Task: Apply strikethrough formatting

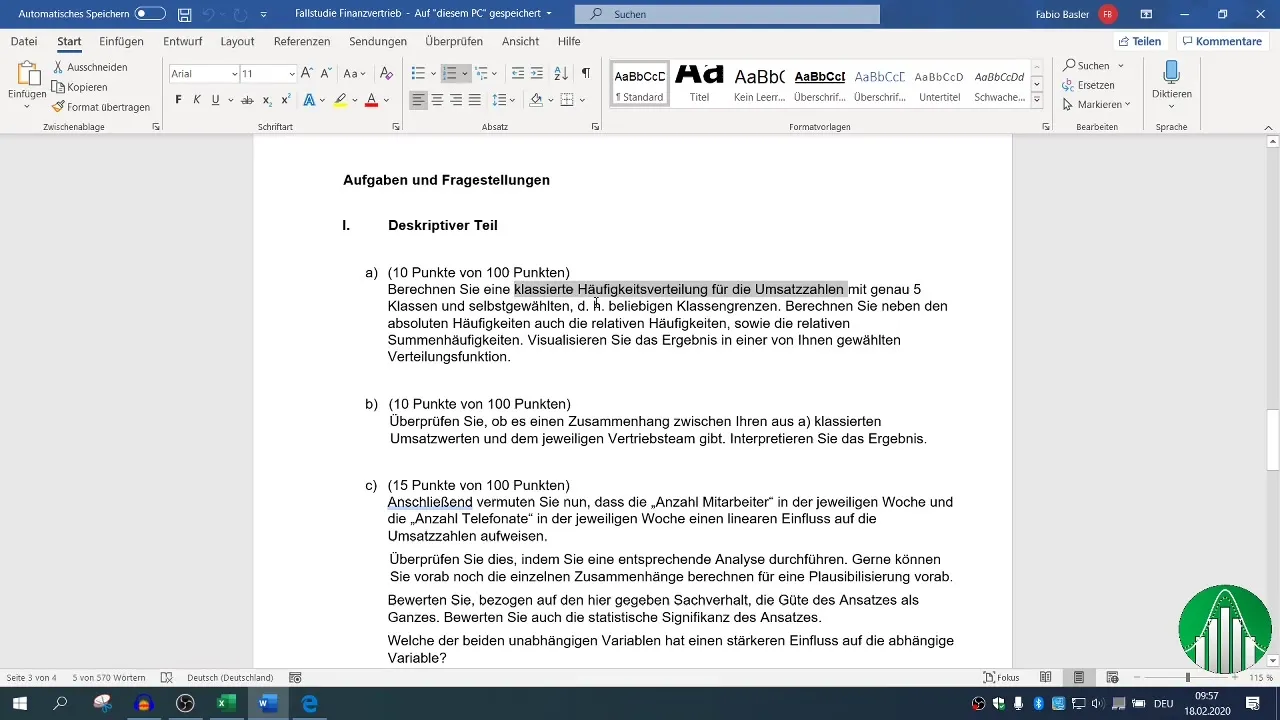Action: point(247,100)
